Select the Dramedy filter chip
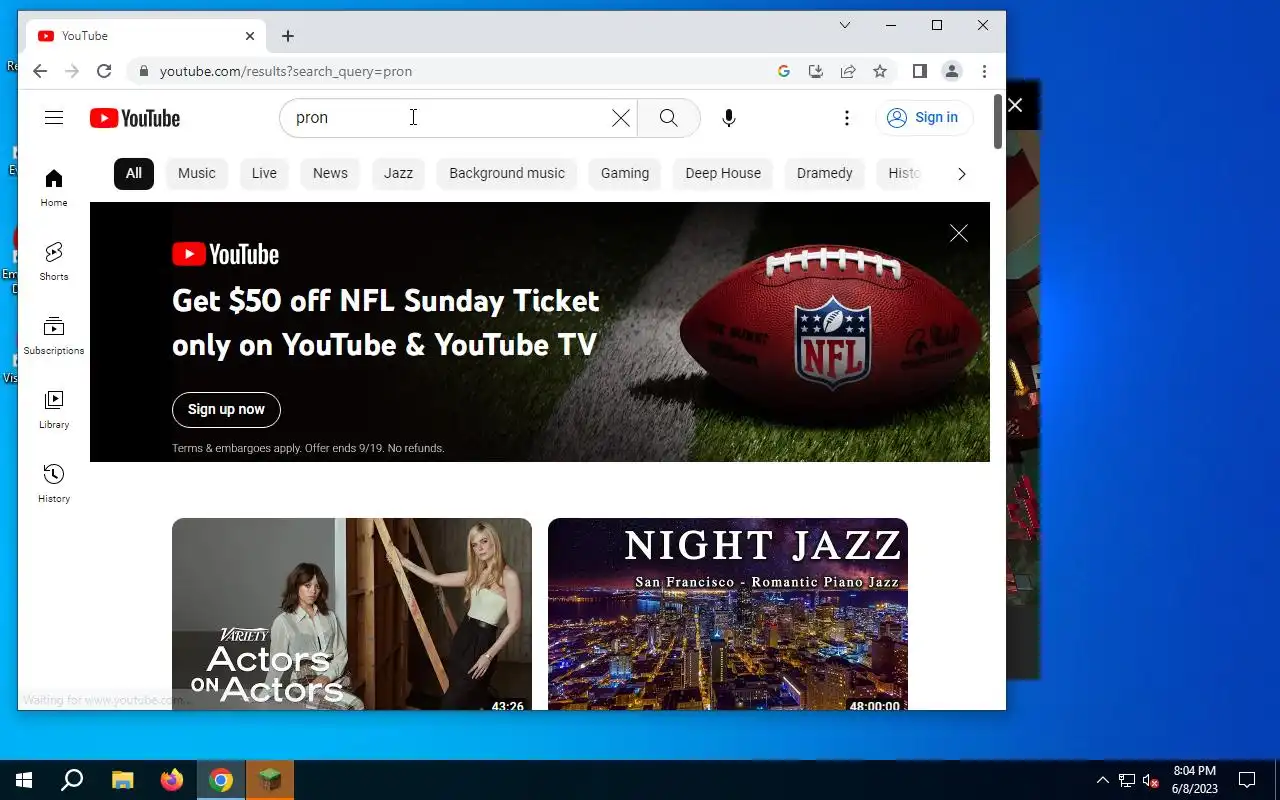 (825, 173)
